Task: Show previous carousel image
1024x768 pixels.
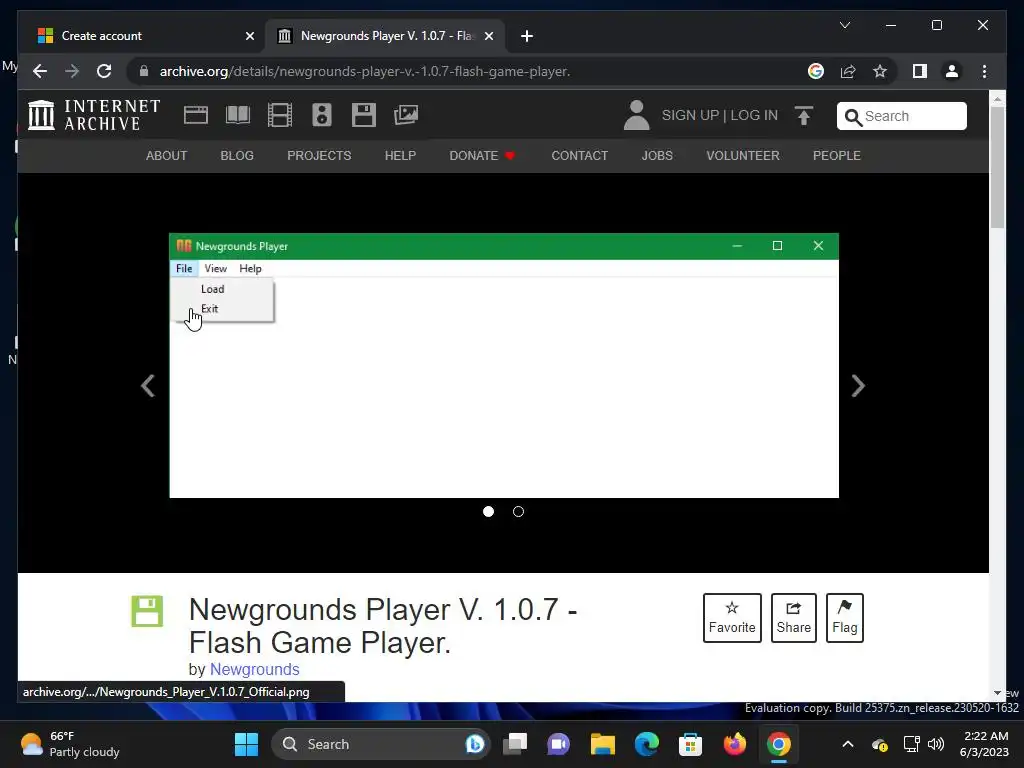Action: point(148,385)
